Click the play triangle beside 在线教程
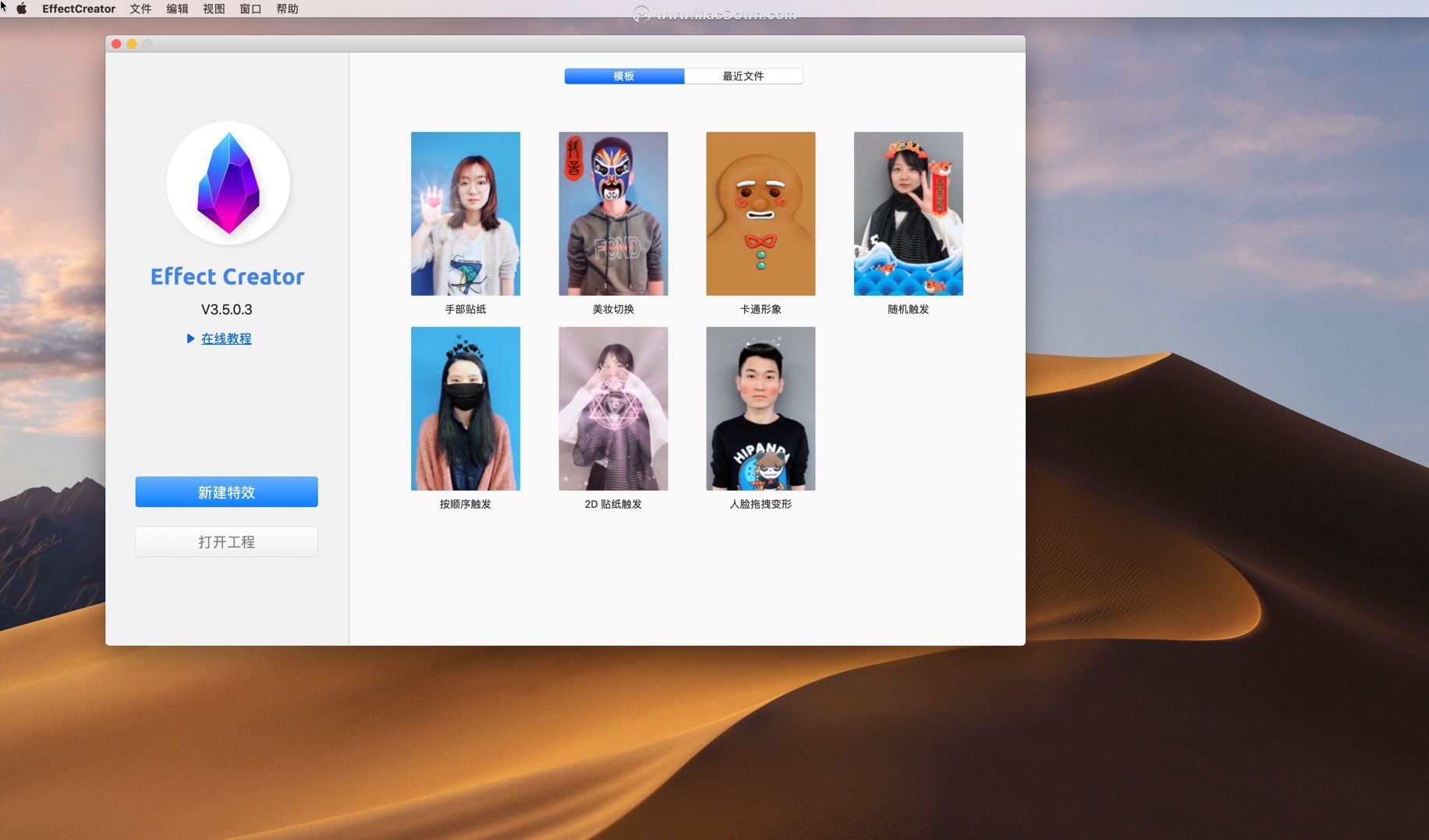This screenshot has width=1429, height=840. [190, 338]
